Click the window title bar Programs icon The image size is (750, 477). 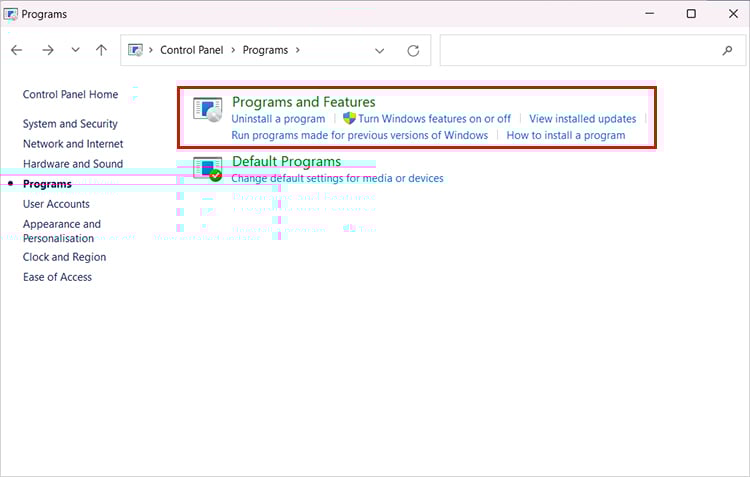coord(11,14)
